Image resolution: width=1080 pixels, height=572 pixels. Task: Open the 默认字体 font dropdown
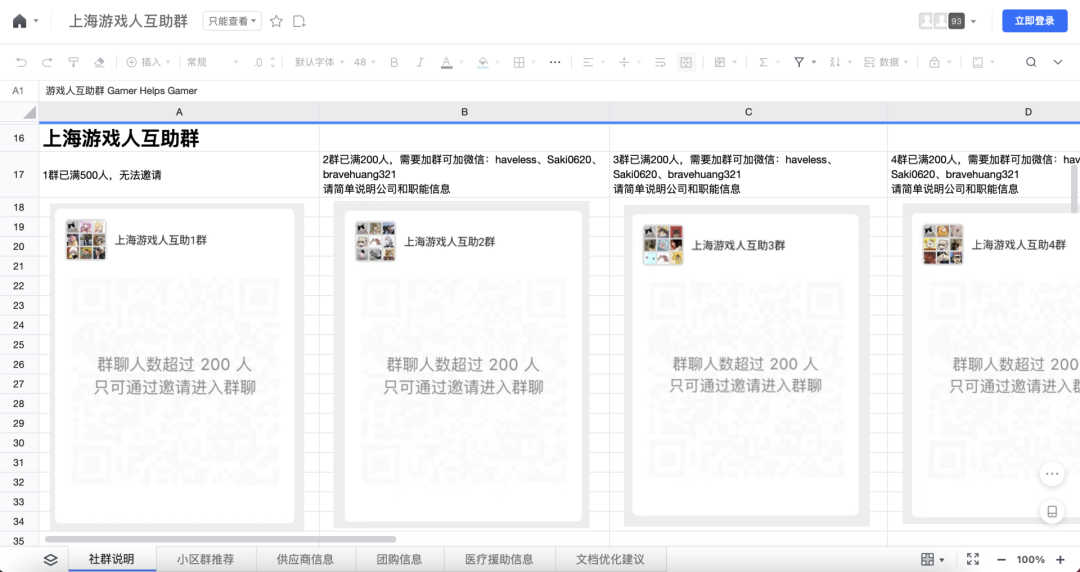coord(320,62)
